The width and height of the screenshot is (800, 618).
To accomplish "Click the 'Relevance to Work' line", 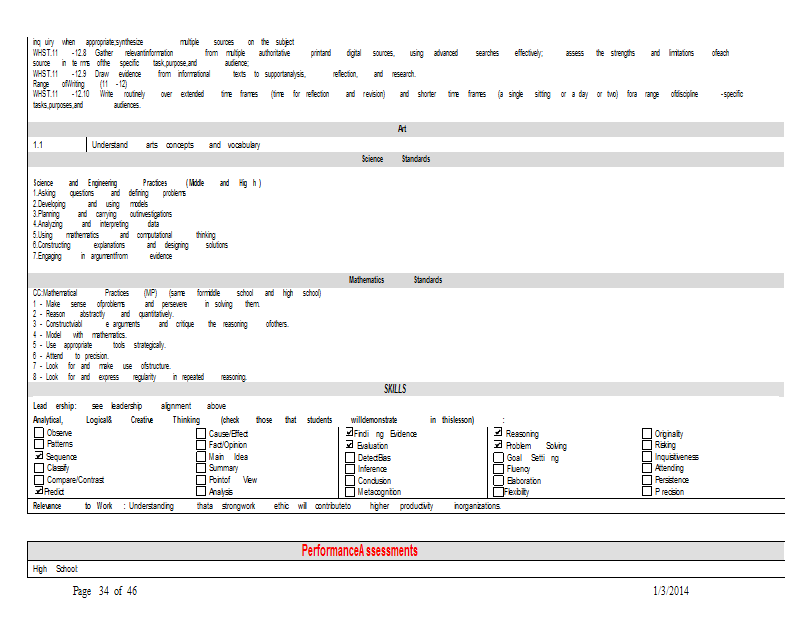I will [x=267, y=506].
